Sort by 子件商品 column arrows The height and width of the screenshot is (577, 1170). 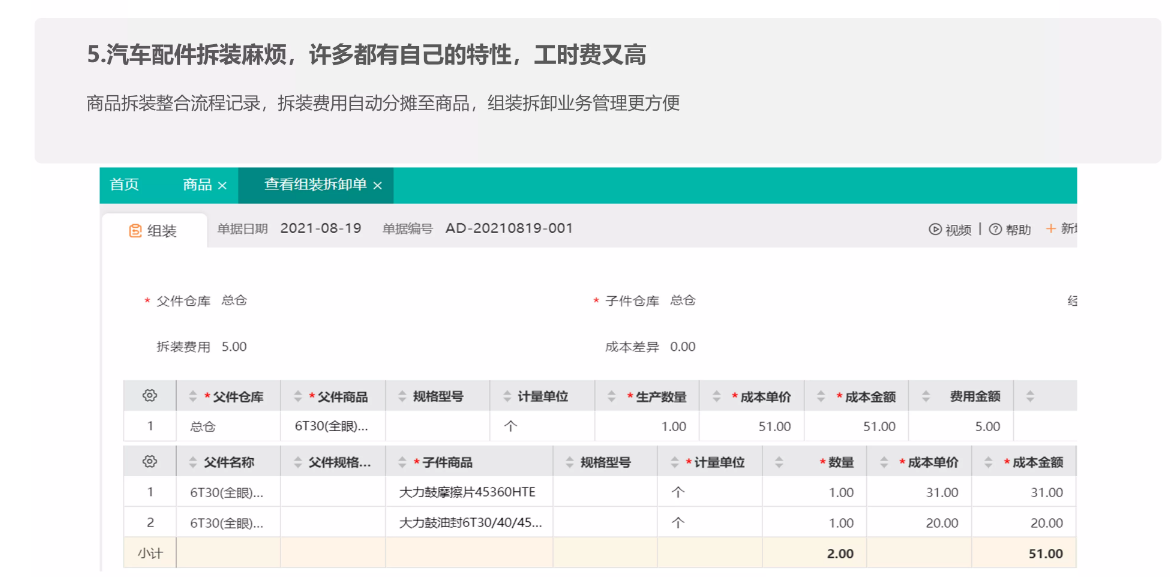(x=402, y=462)
